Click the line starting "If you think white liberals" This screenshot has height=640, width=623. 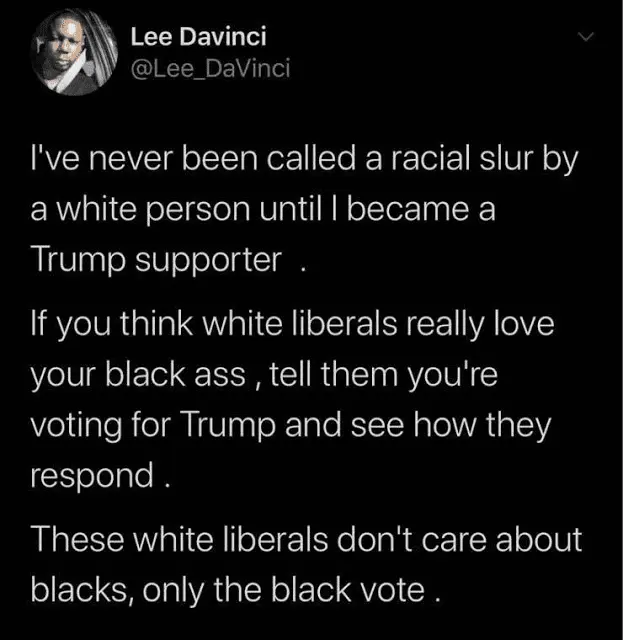(293, 325)
